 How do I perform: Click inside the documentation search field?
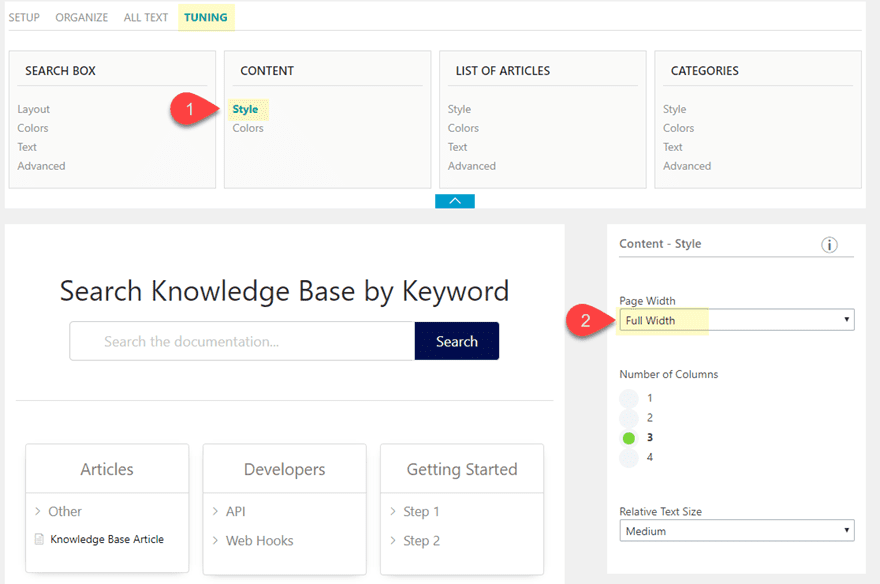pos(240,341)
